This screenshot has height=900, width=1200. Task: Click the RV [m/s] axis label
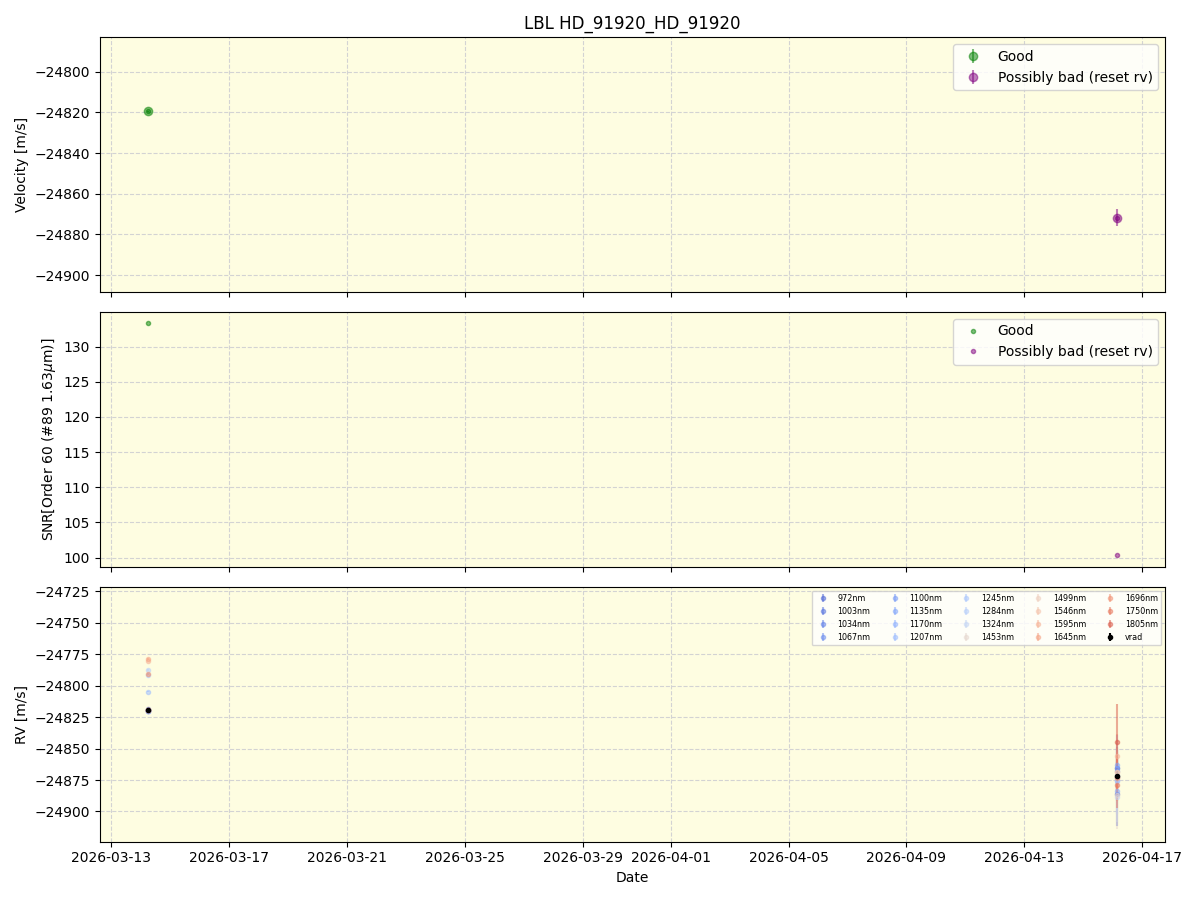point(21,714)
